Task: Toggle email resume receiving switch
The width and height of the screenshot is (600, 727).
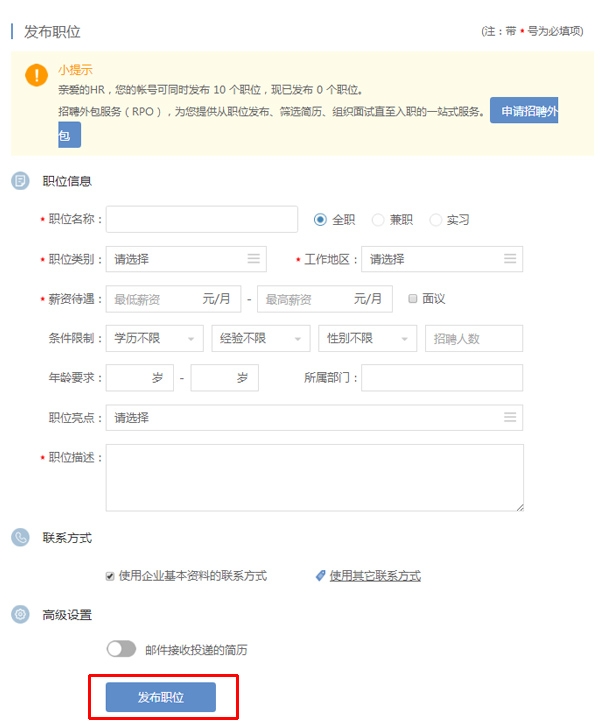Action: click(x=121, y=649)
